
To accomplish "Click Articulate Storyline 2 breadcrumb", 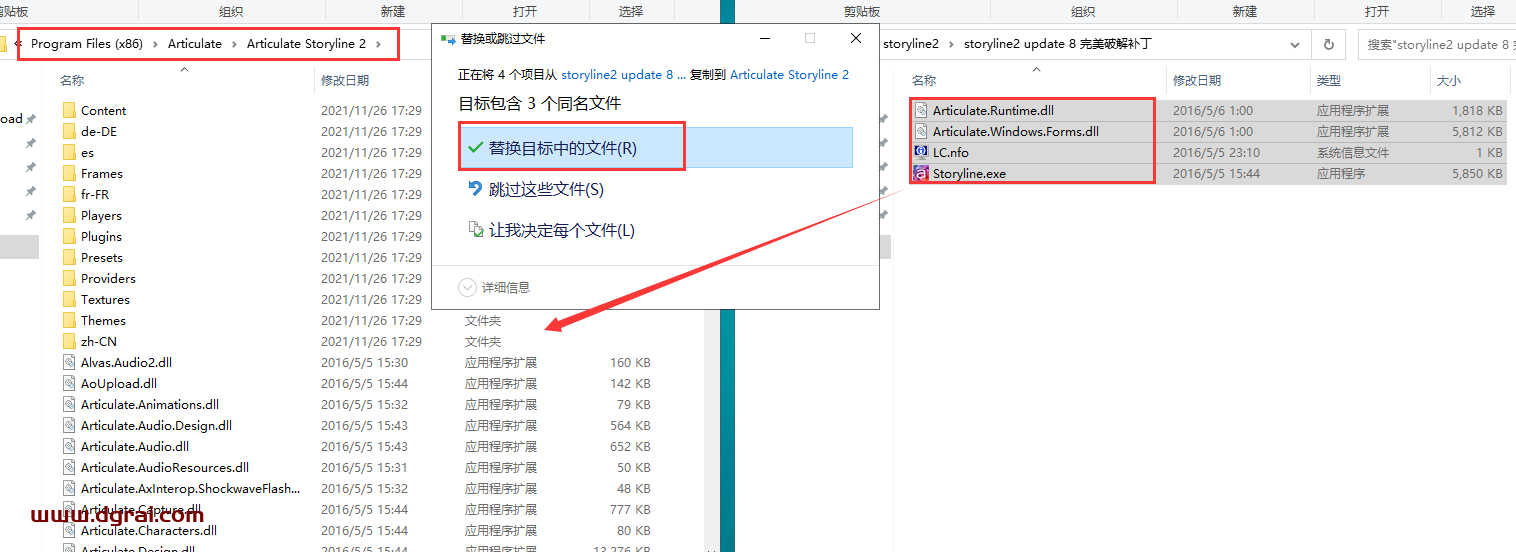I will (x=307, y=44).
